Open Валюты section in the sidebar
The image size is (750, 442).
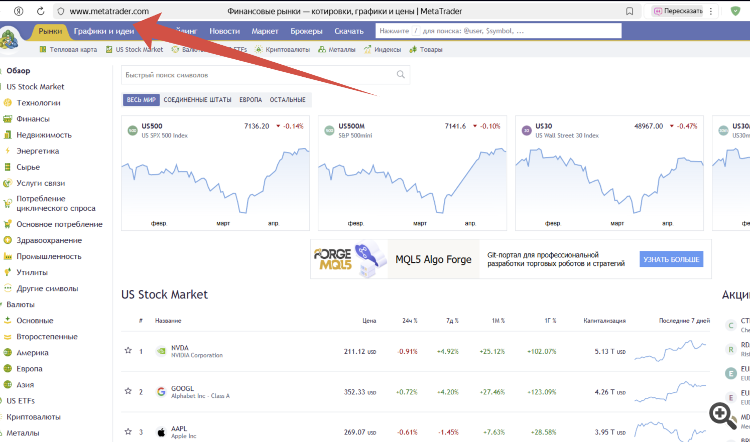[20, 304]
